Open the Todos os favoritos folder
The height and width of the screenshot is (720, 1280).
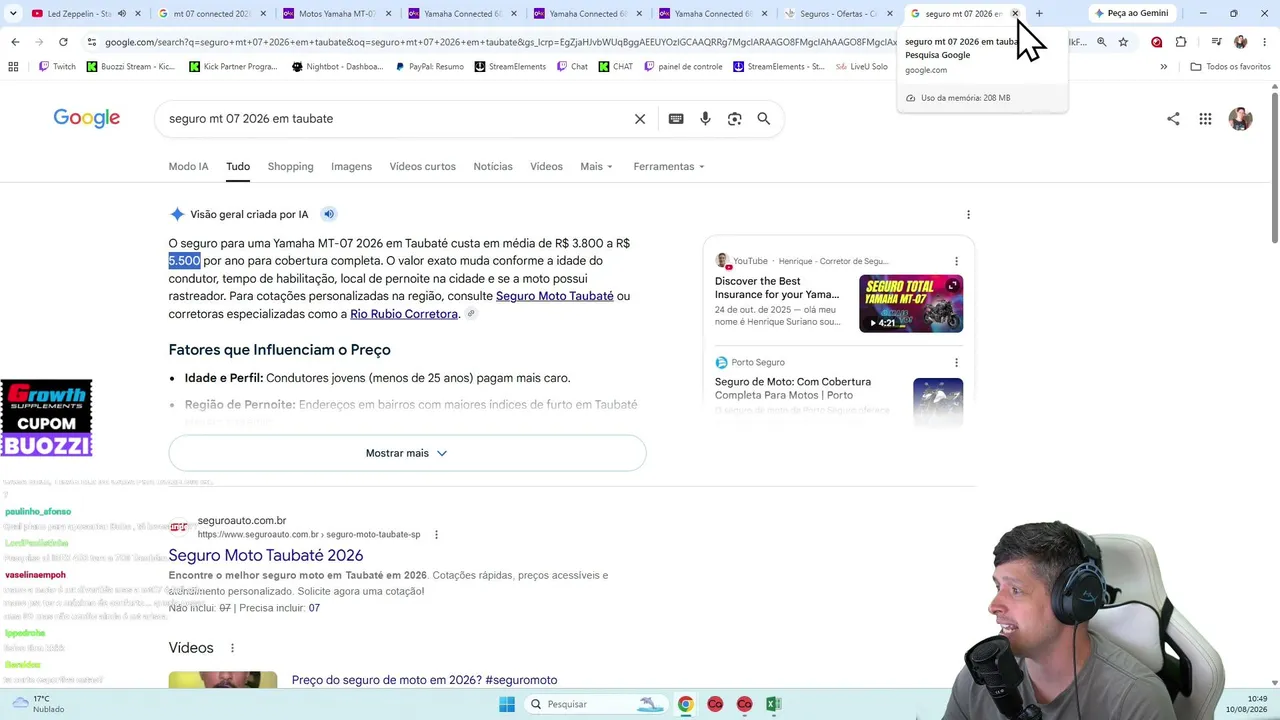(1231, 66)
